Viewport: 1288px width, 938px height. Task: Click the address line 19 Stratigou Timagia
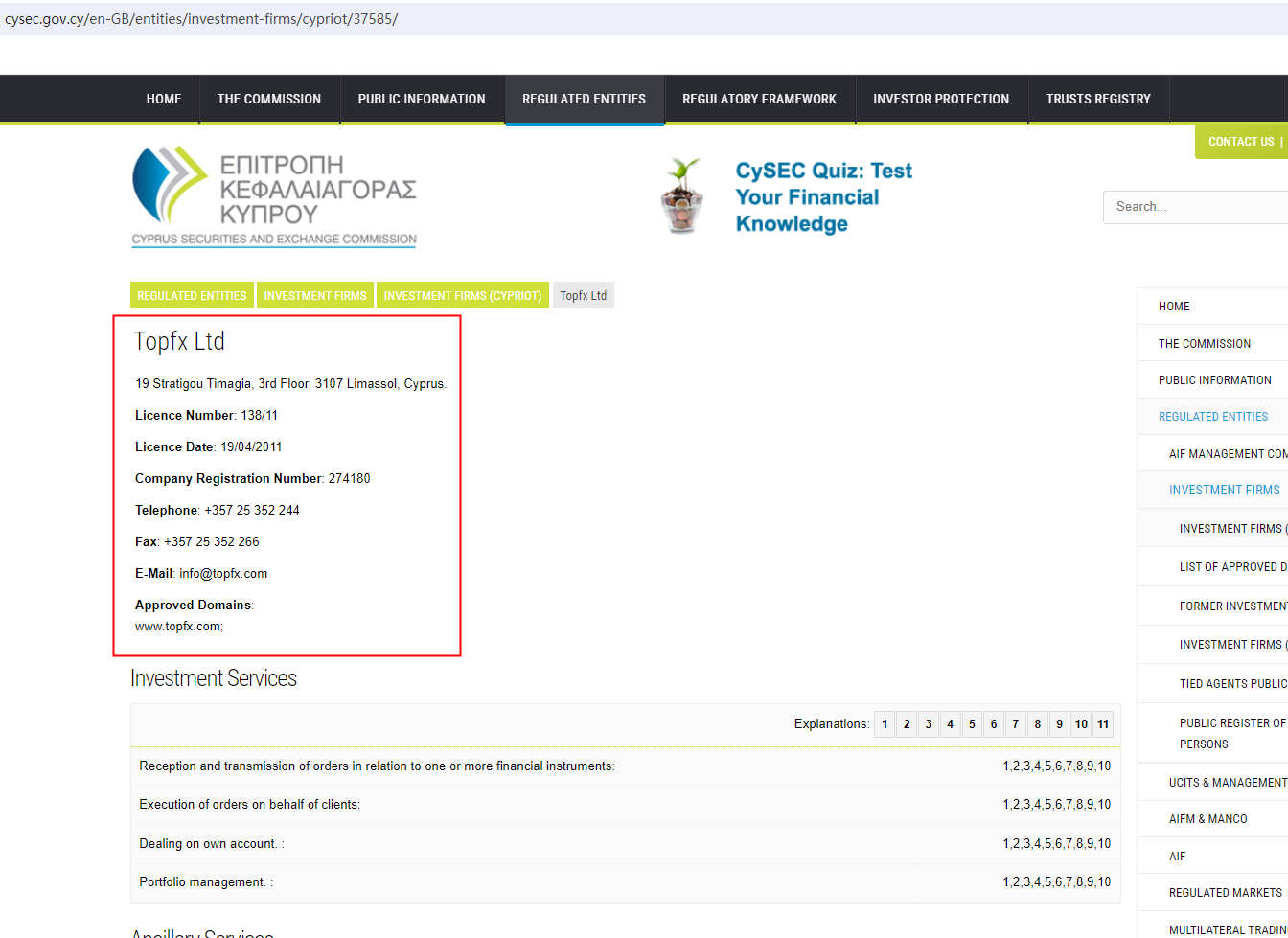pyautogui.click(x=290, y=384)
